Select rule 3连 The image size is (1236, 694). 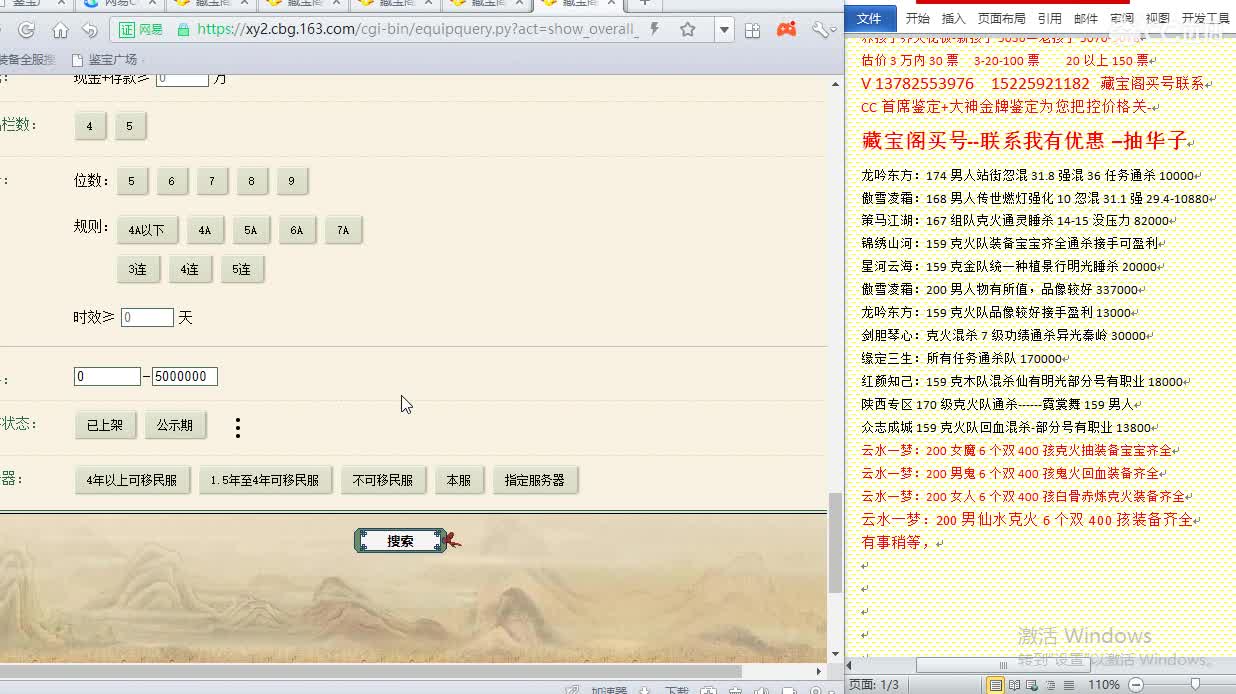coord(138,269)
